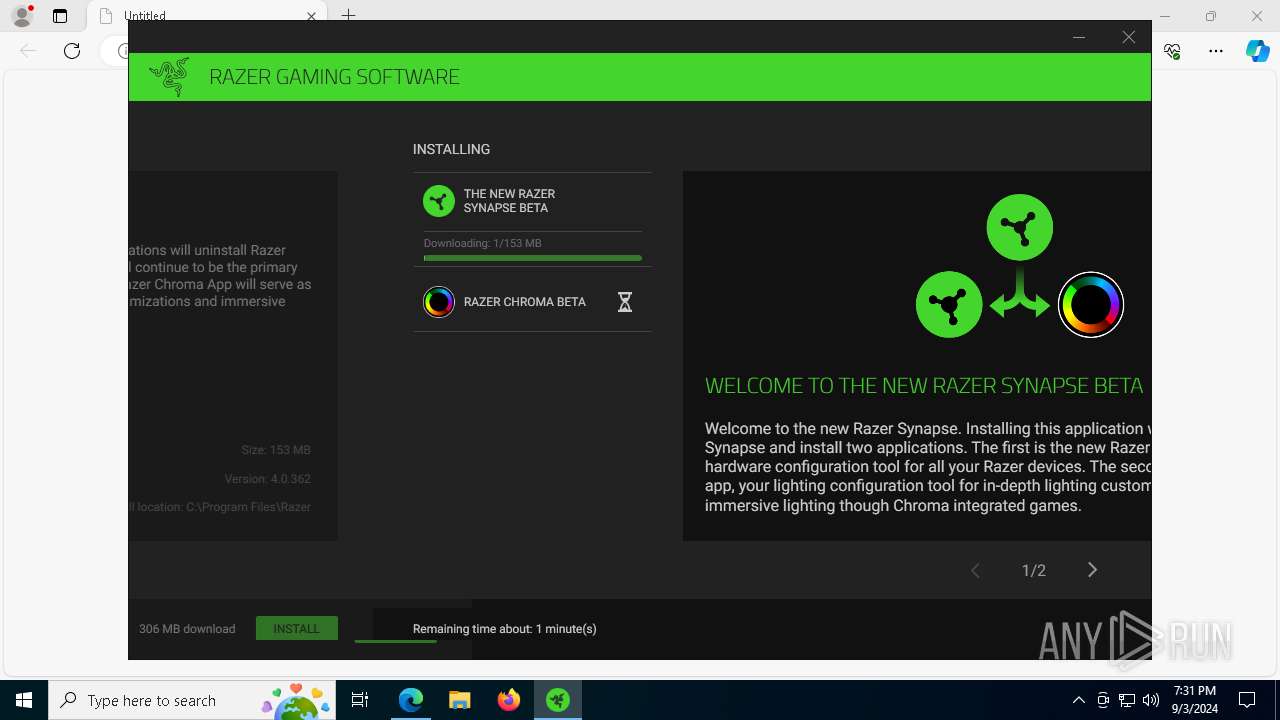Select RAZER CHROMA BETA label
The height and width of the screenshot is (720, 1280).
525,302
